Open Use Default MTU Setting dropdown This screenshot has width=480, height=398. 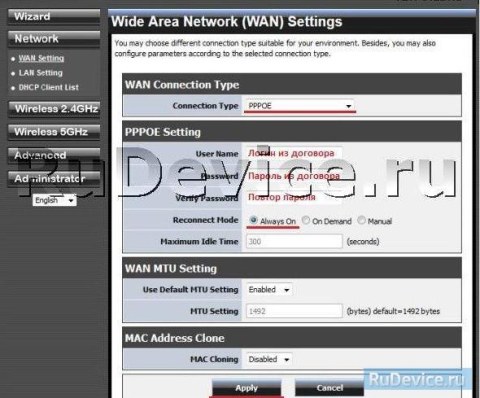coord(269,290)
